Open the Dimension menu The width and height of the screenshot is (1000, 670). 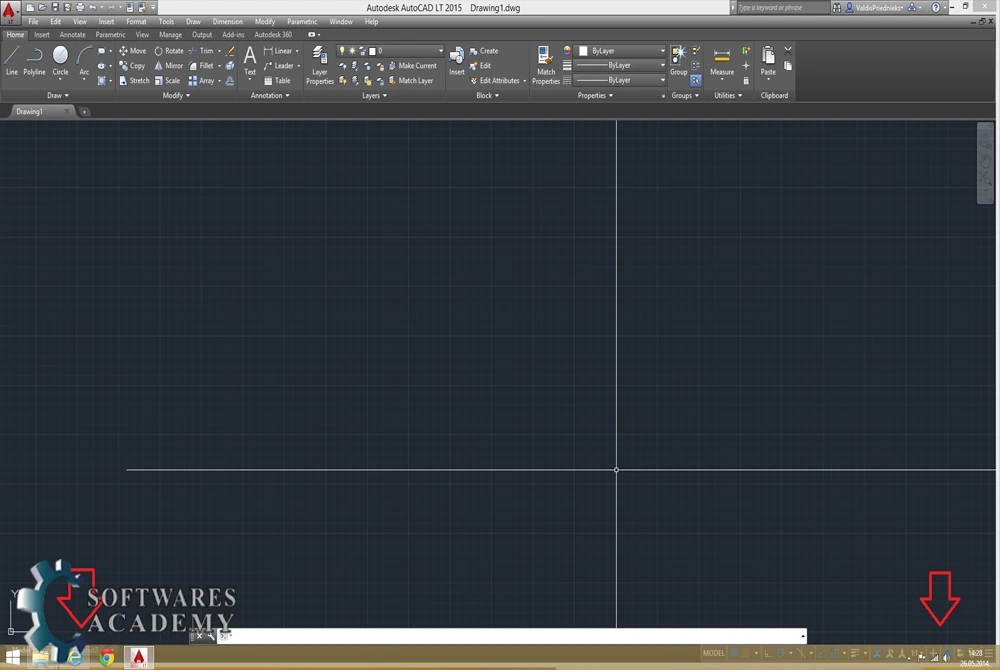click(227, 22)
